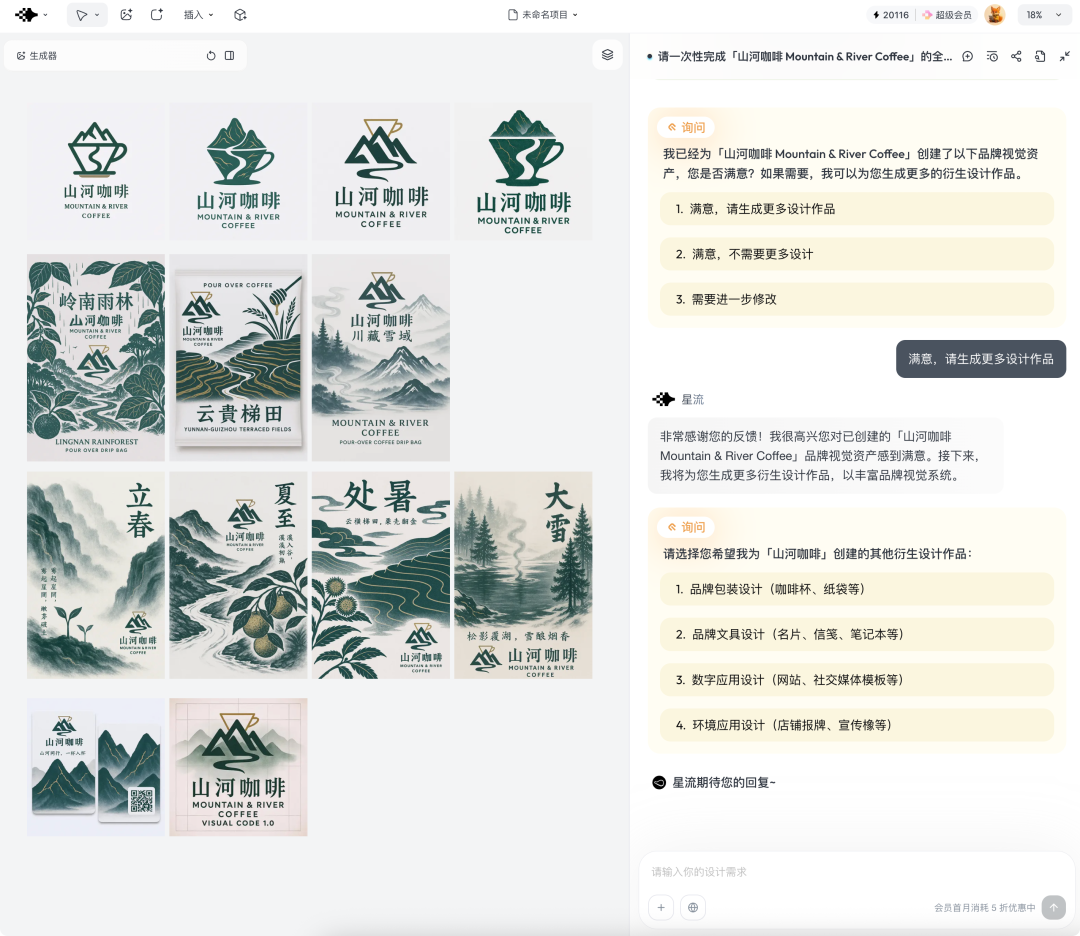The height and width of the screenshot is (936, 1080).
Task: Toggle the split panel icon in generator bar
Action: (x=229, y=56)
